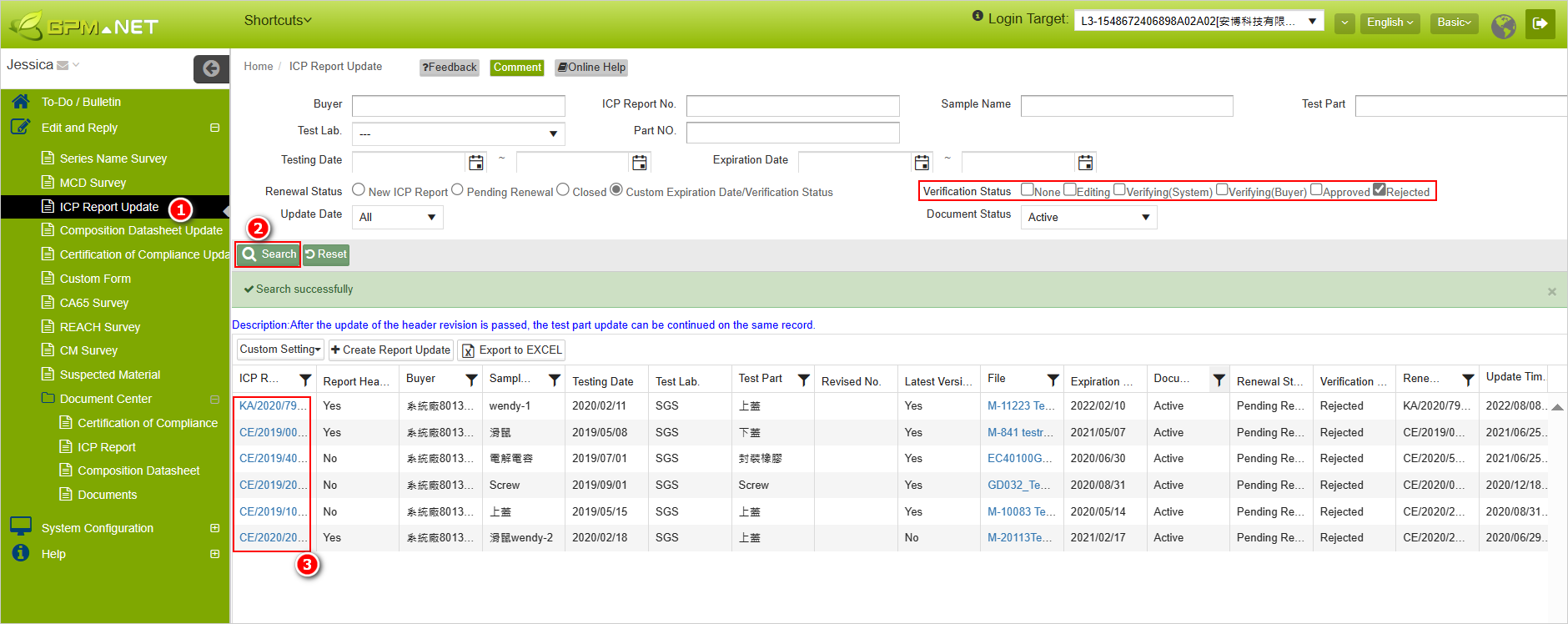
Task: Click the Buyer input field
Action: (x=459, y=105)
